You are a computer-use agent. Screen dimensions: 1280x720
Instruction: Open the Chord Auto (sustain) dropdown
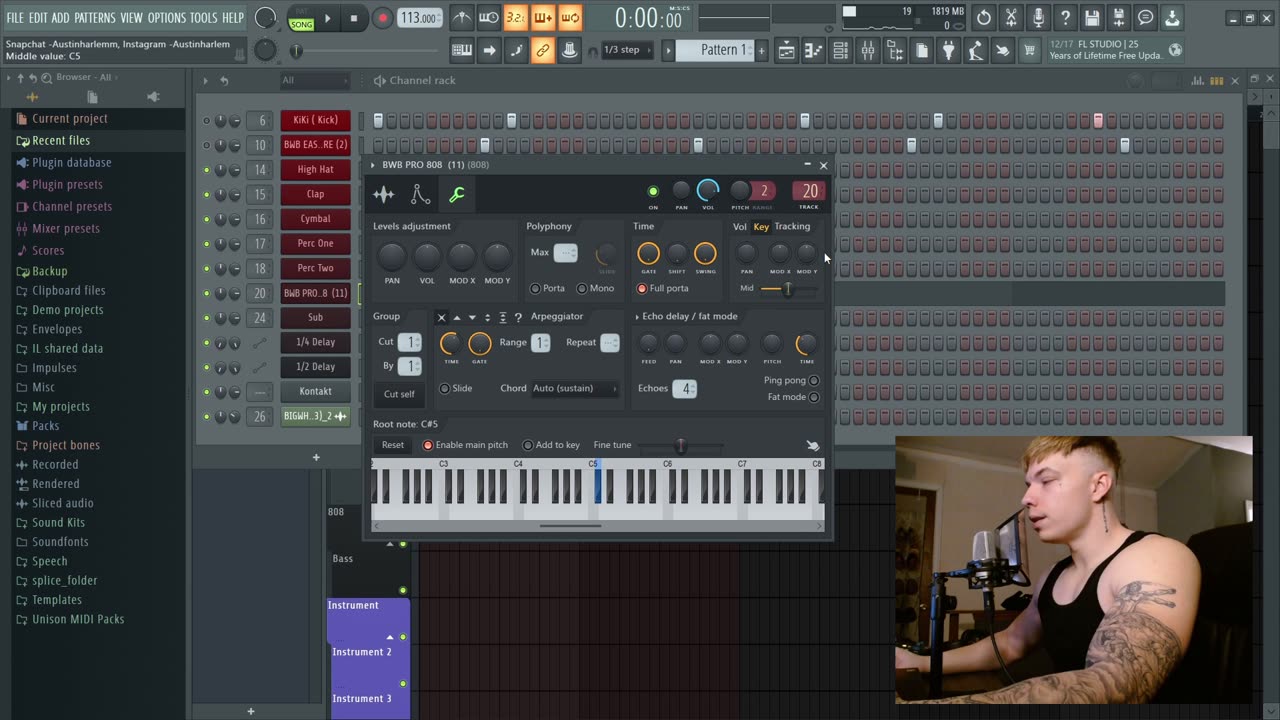575,388
